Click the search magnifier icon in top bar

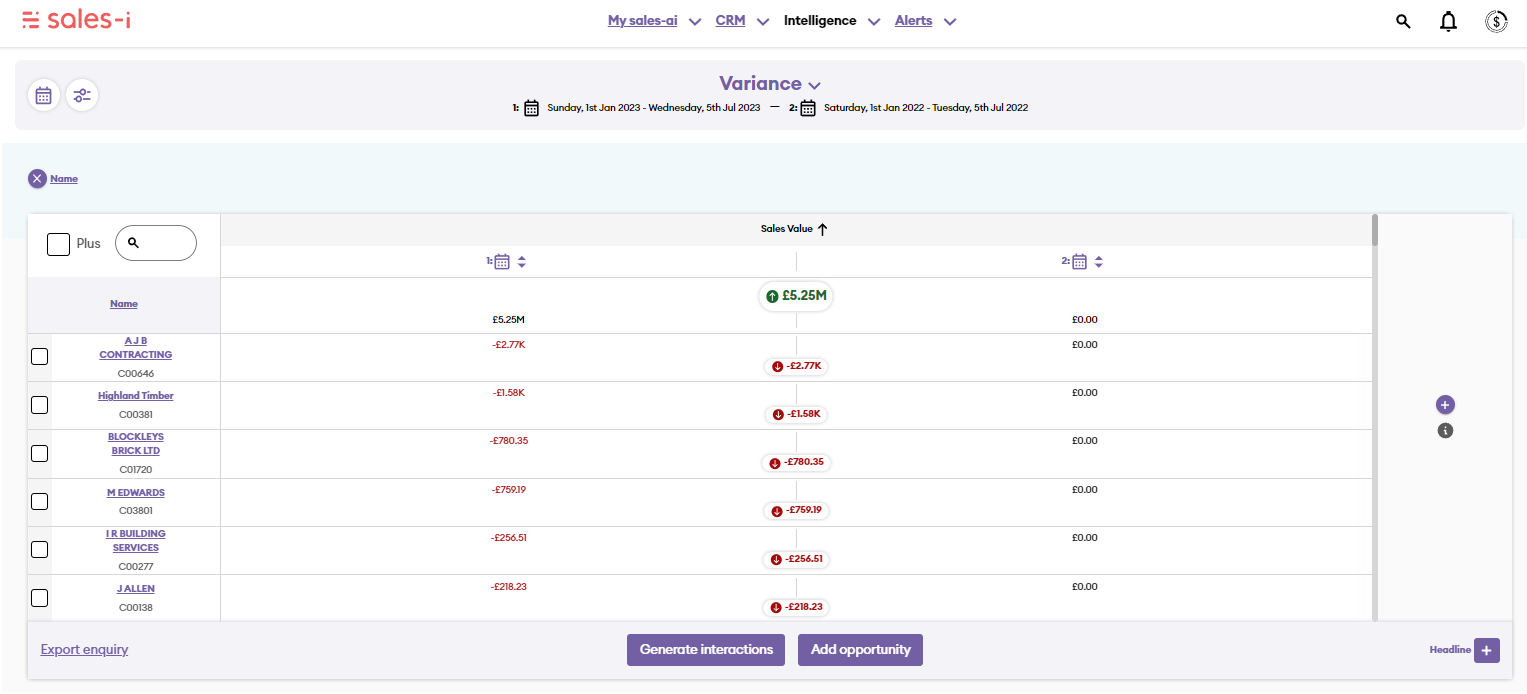tap(1403, 21)
